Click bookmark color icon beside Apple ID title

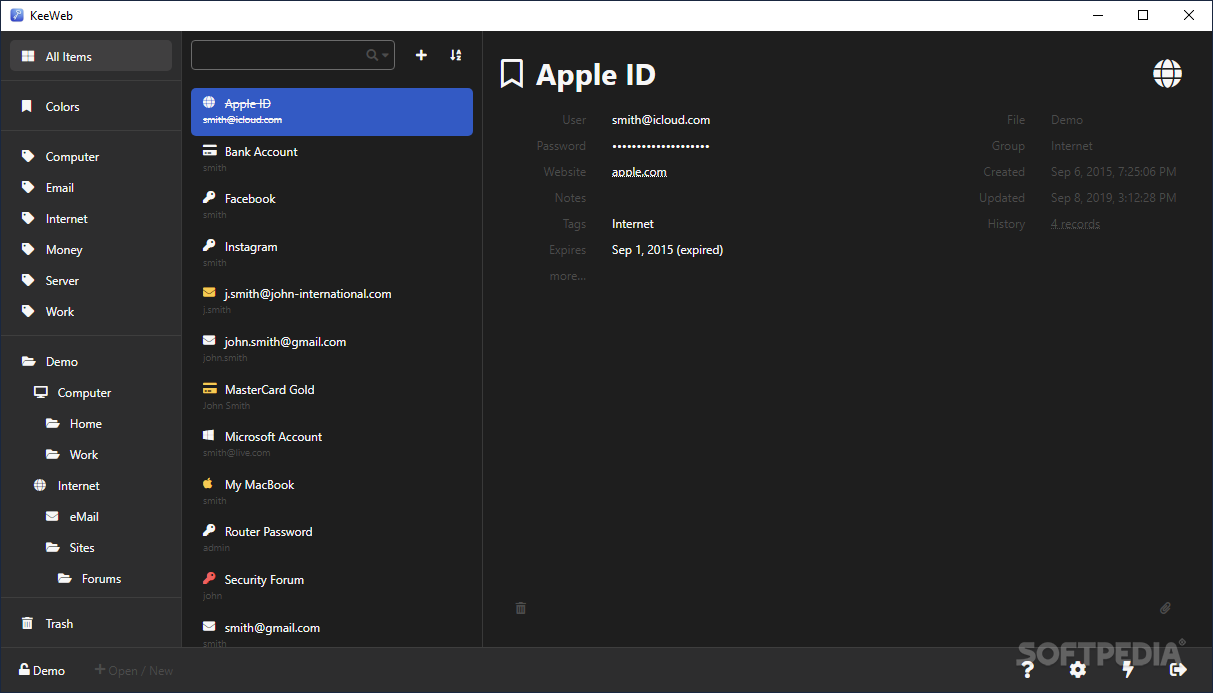click(512, 74)
